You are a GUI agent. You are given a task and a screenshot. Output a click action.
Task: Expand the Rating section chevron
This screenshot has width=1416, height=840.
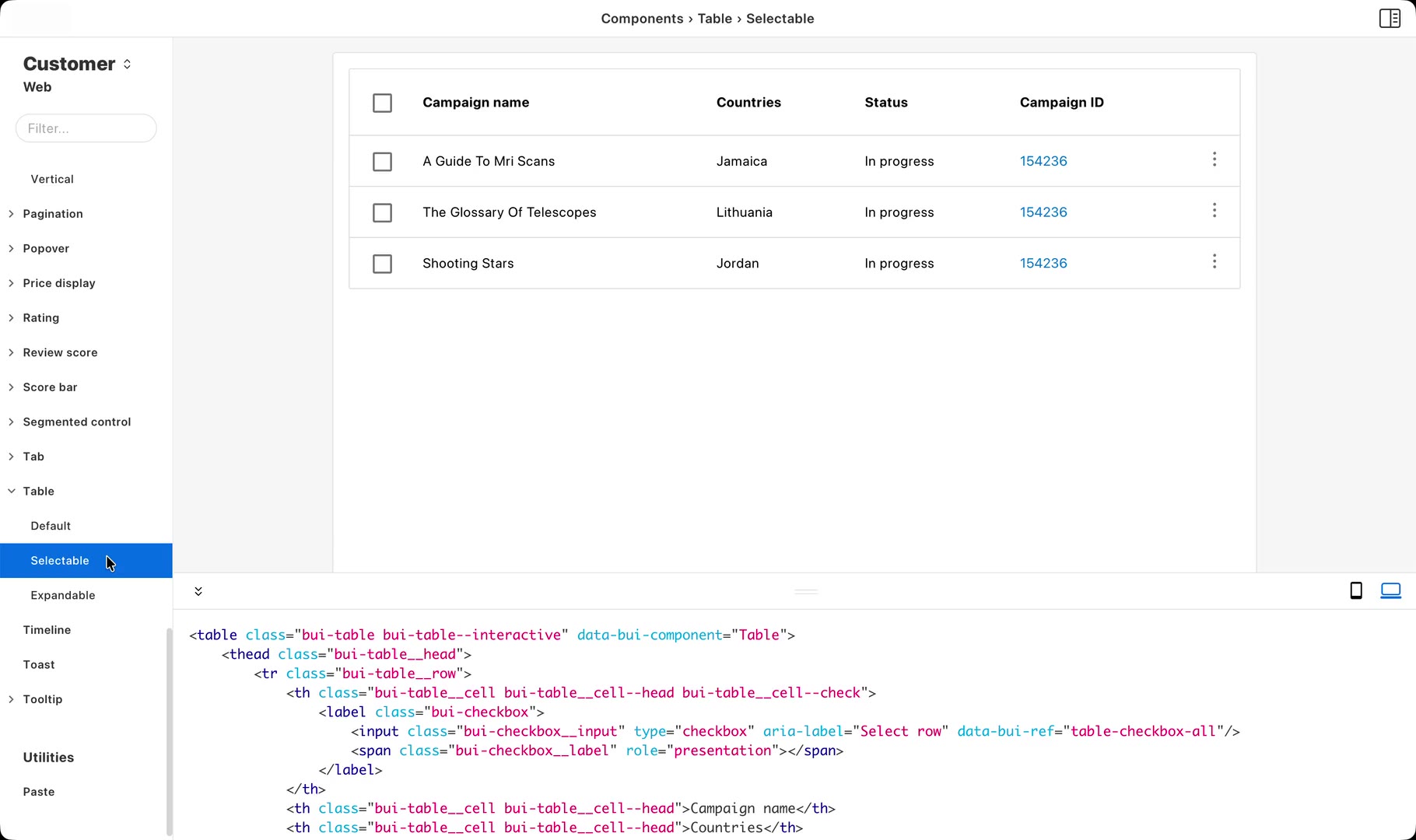tap(11, 318)
